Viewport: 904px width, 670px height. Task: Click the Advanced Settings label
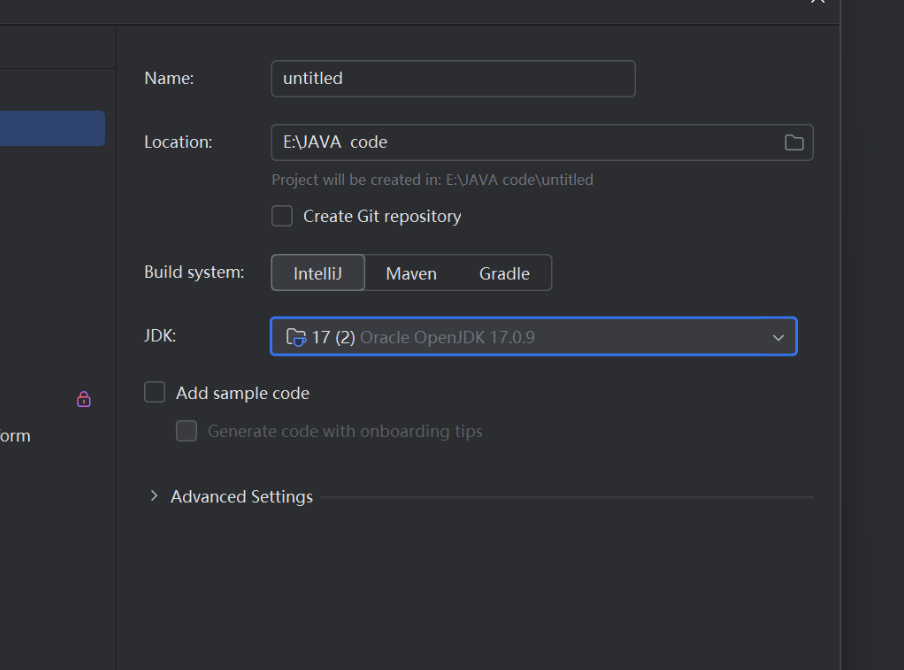(242, 496)
